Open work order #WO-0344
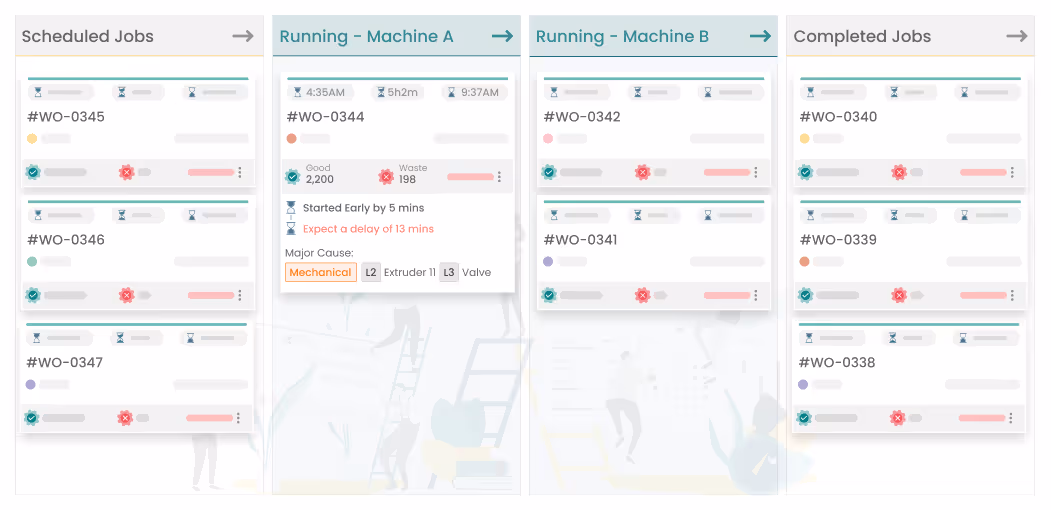 point(326,117)
